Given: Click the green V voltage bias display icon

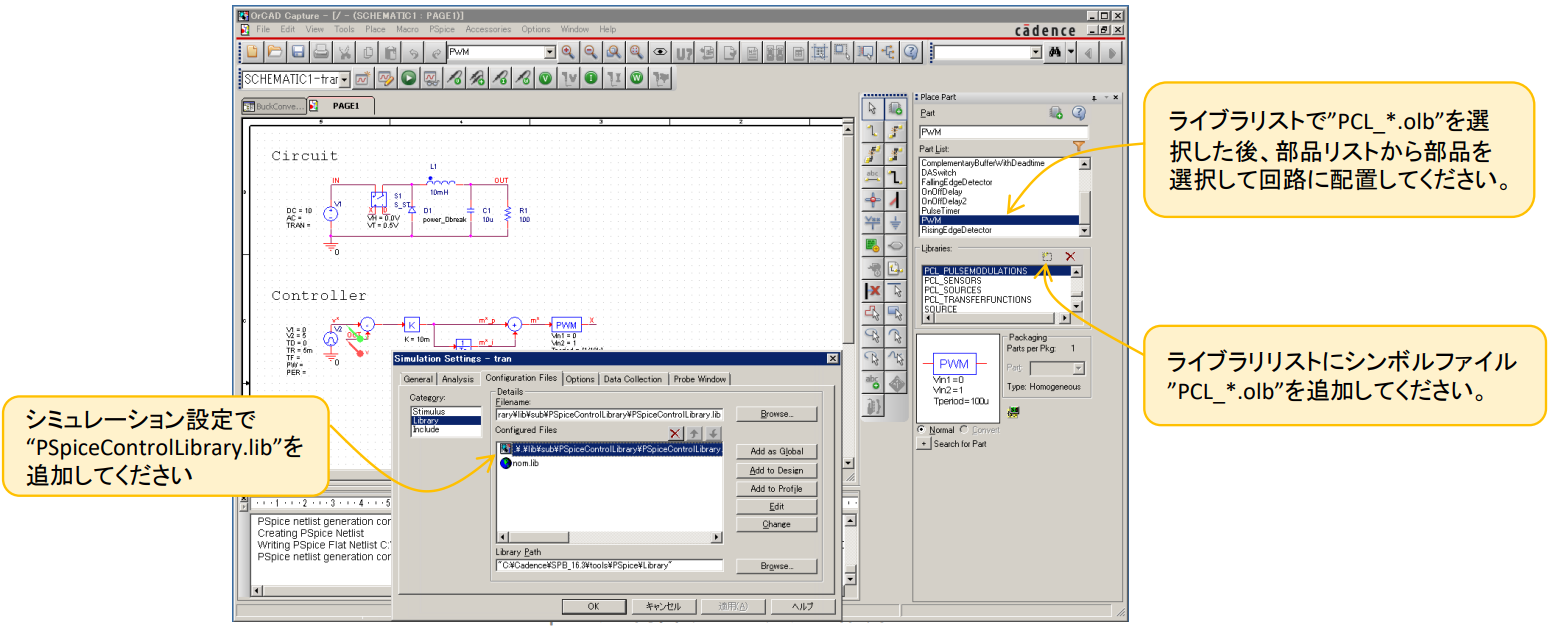Looking at the screenshot, I should point(545,78).
